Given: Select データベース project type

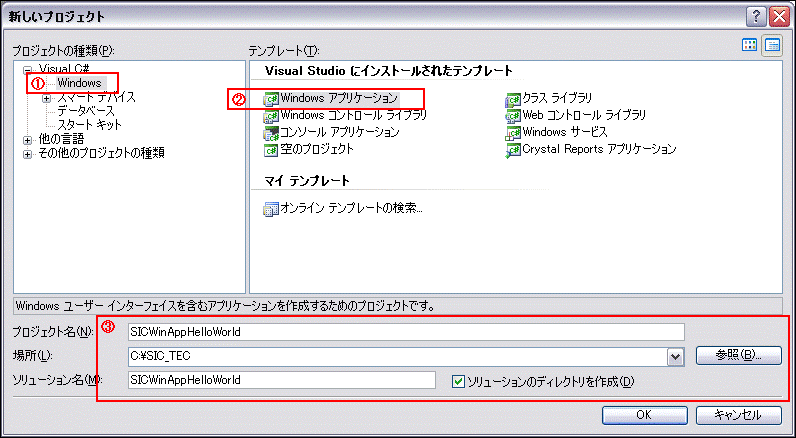Looking at the screenshot, I should coord(86,111).
